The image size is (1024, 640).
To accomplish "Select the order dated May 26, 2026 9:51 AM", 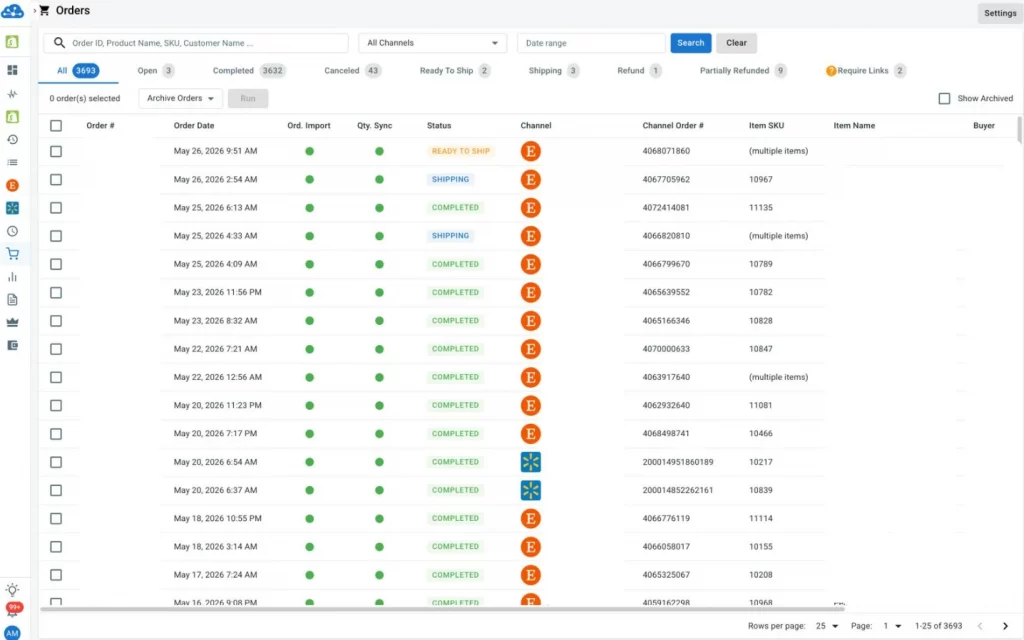I will (56, 151).
